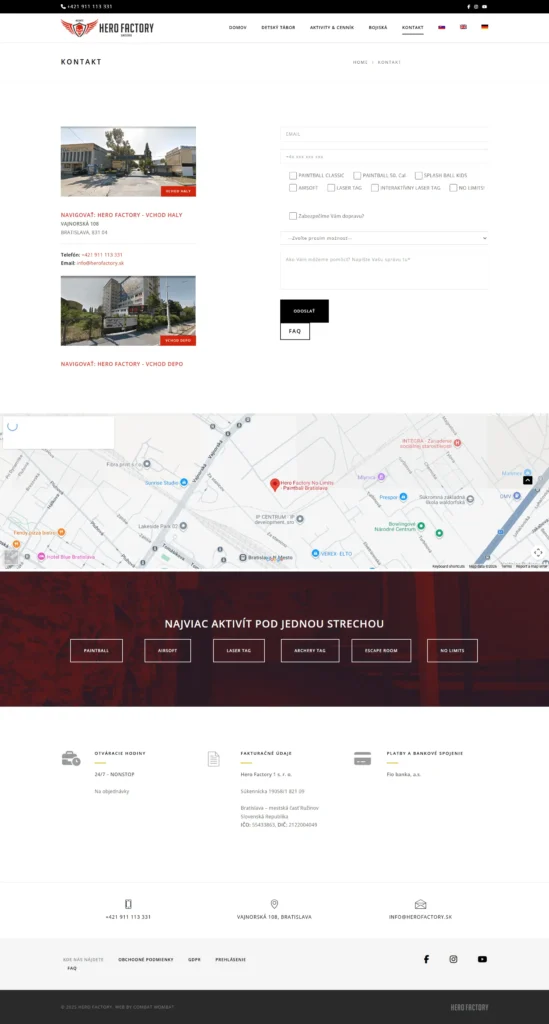This screenshot has width=549, height=1024.
Task: Click the Fenoy pizza bistro map marker
Action: [x=61, y=532]
